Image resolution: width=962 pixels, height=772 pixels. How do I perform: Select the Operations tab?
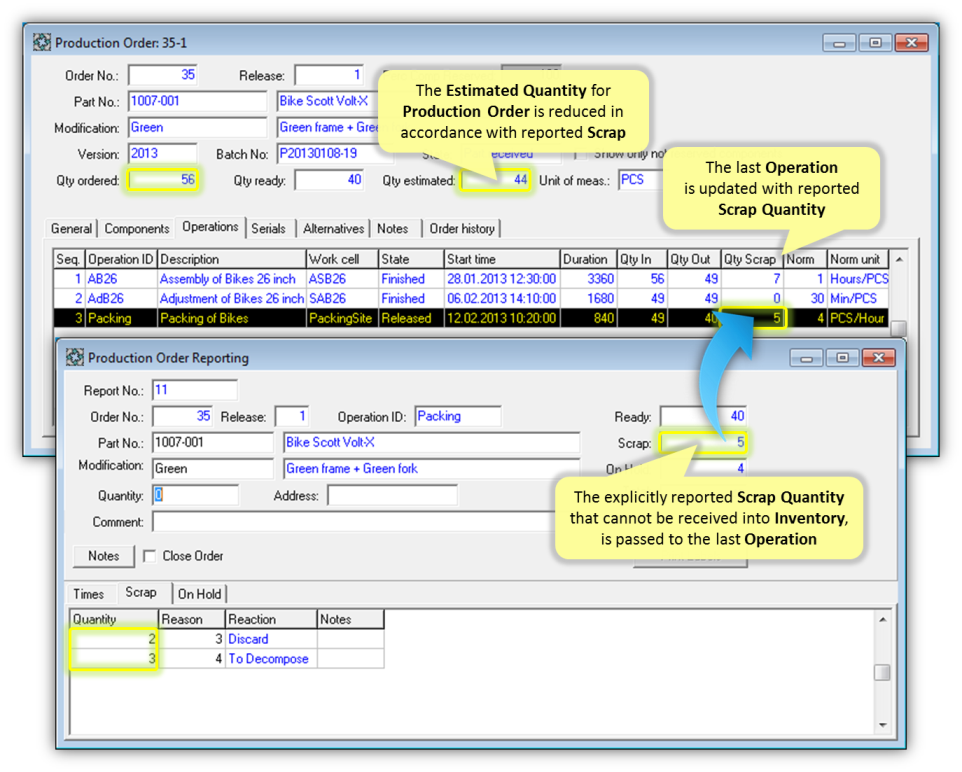click(x=210, y=227)
